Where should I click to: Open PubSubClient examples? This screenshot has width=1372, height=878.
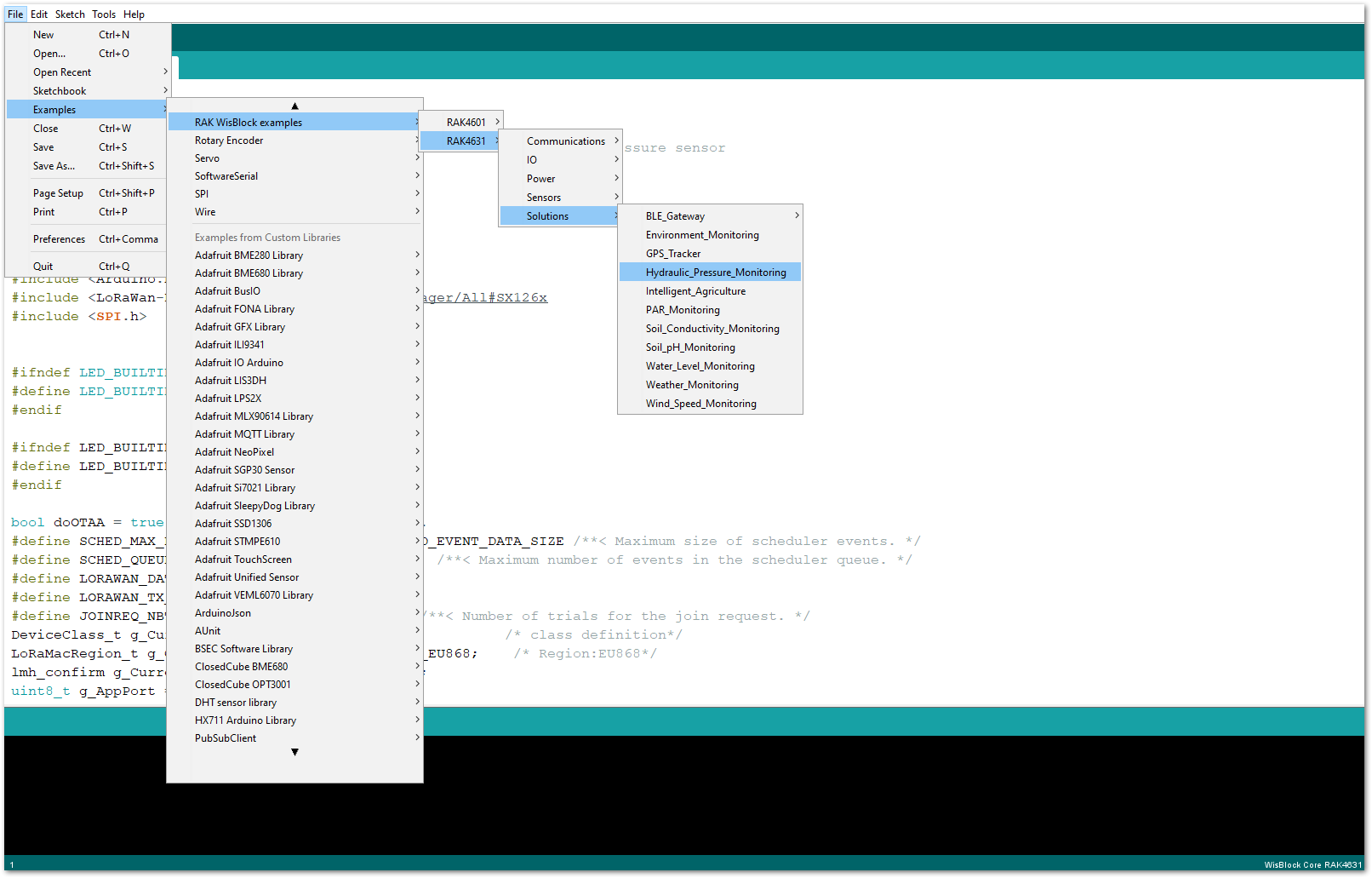(x=294, y=738)
